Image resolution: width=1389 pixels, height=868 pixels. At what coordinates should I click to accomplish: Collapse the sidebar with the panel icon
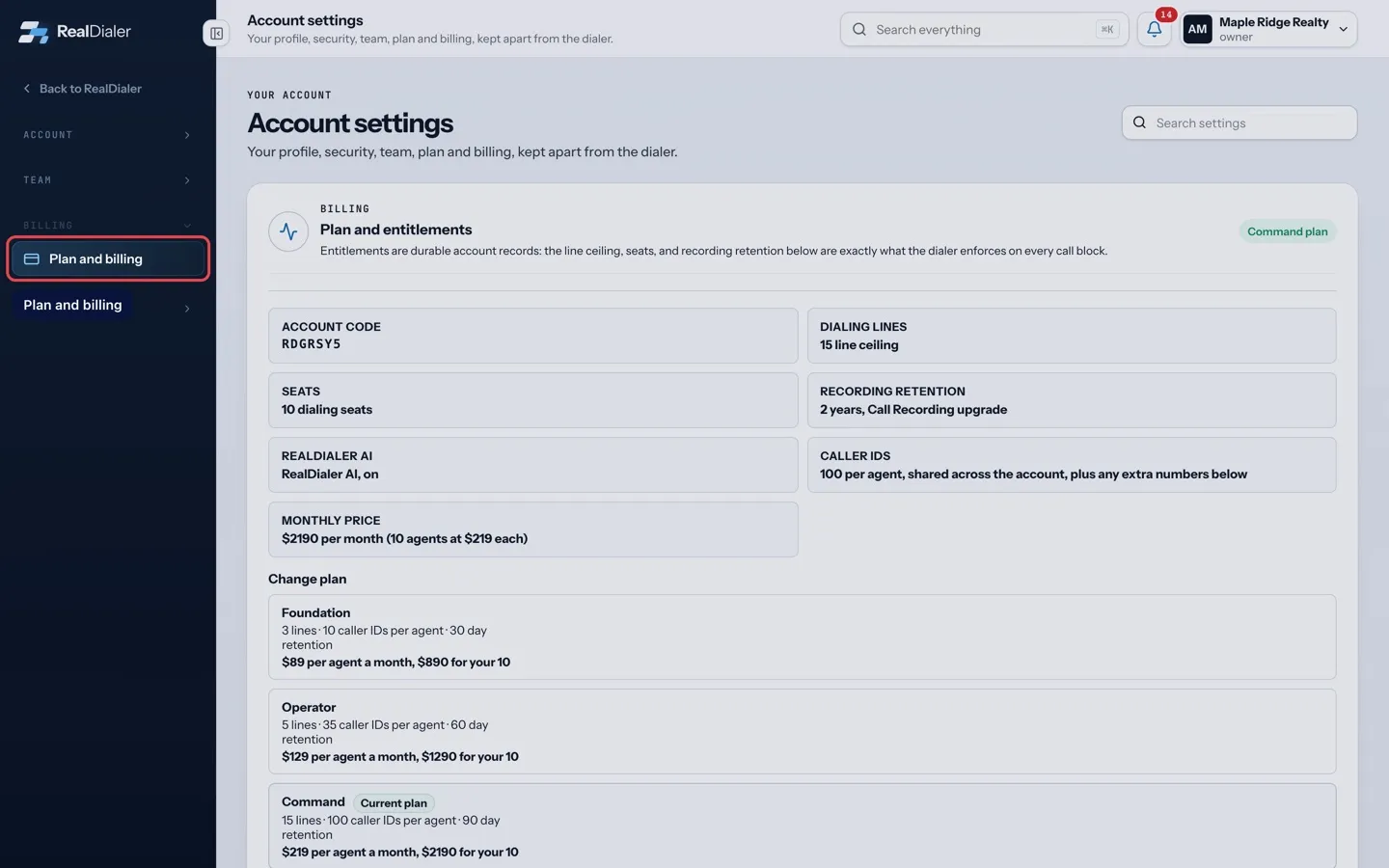[216, 33]
